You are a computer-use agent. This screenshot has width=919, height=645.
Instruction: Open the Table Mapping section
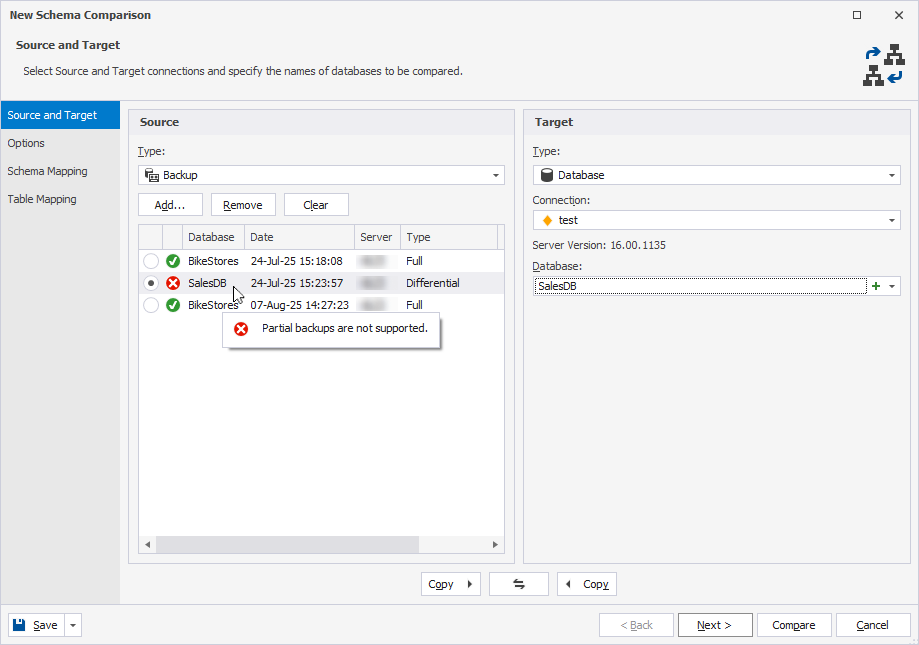click(x=43, y=199)
